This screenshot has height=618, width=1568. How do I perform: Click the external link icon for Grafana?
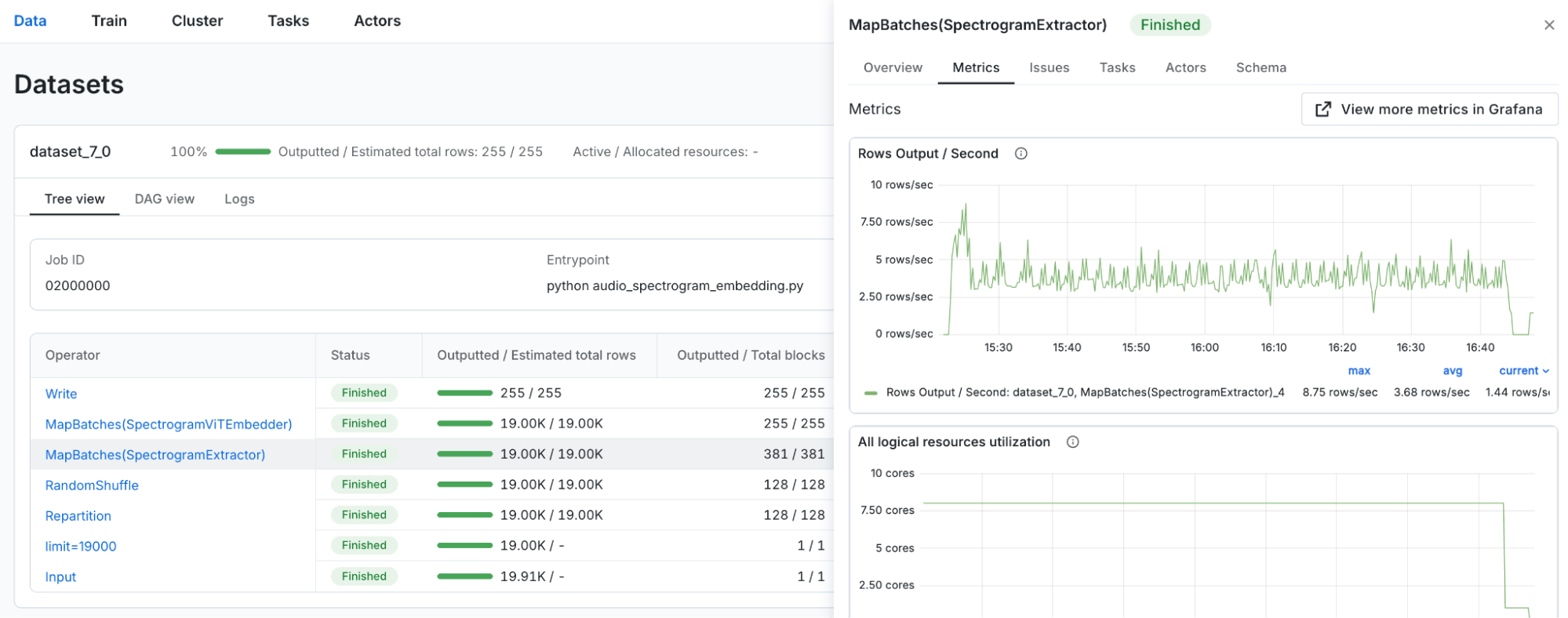click(x=1322, y=110)
